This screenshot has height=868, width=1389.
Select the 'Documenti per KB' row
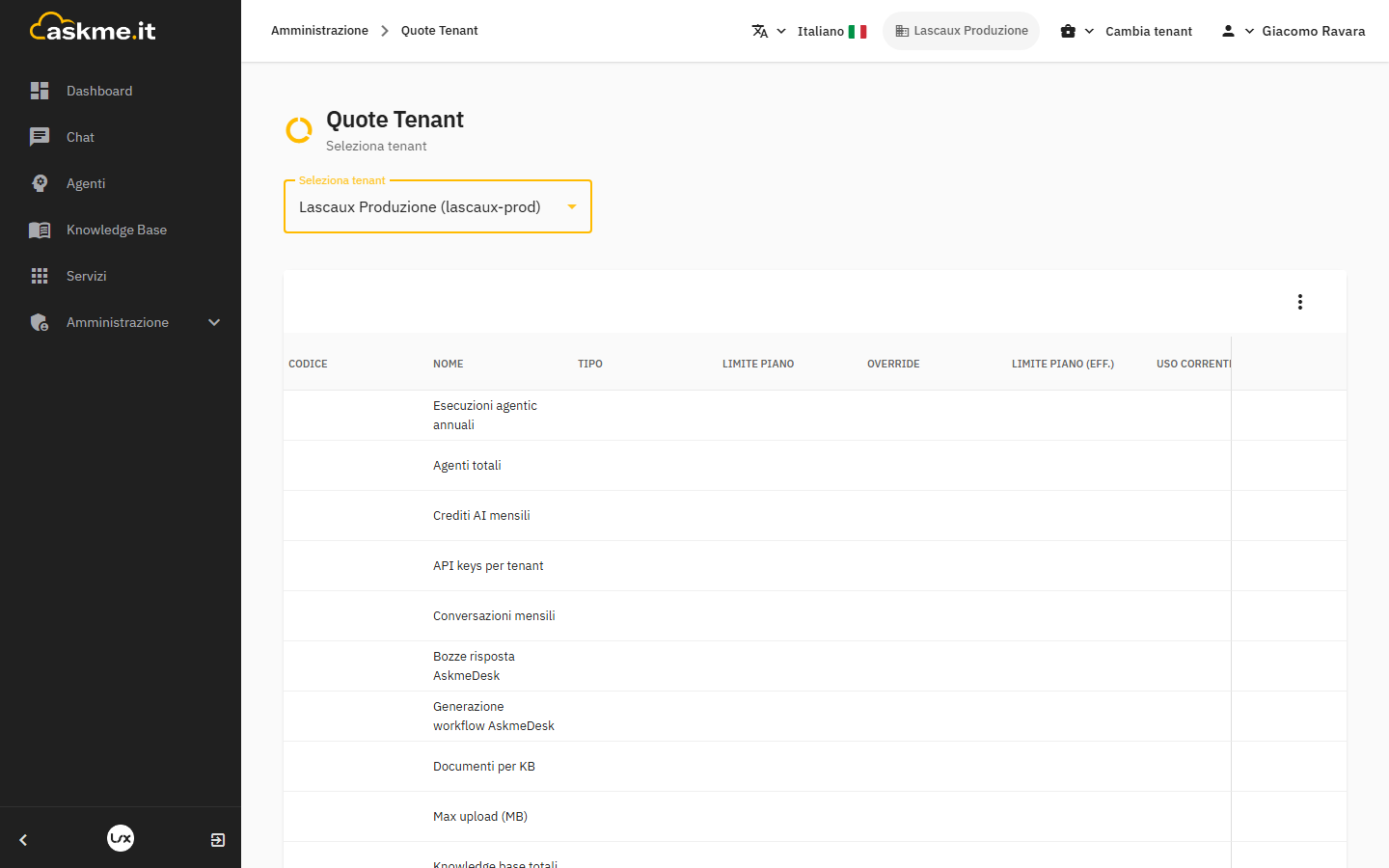tap(815, 767)
